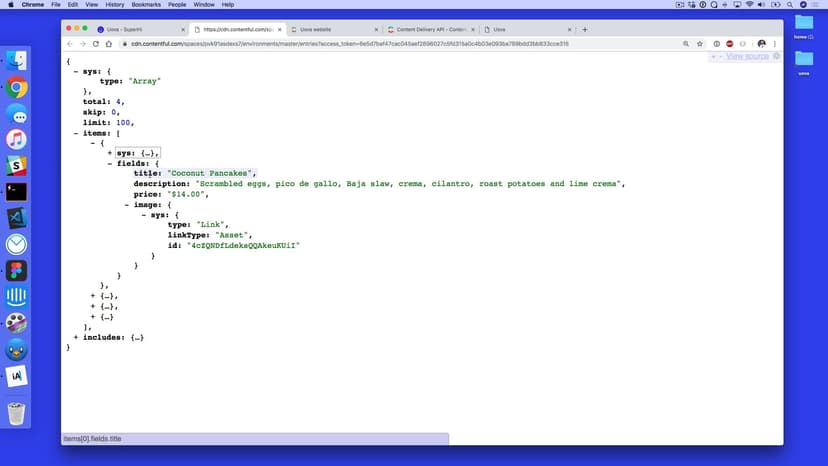Launch Figma from the dock
The width and height of the screenshot is (828, 466).
tap(16, 271)
